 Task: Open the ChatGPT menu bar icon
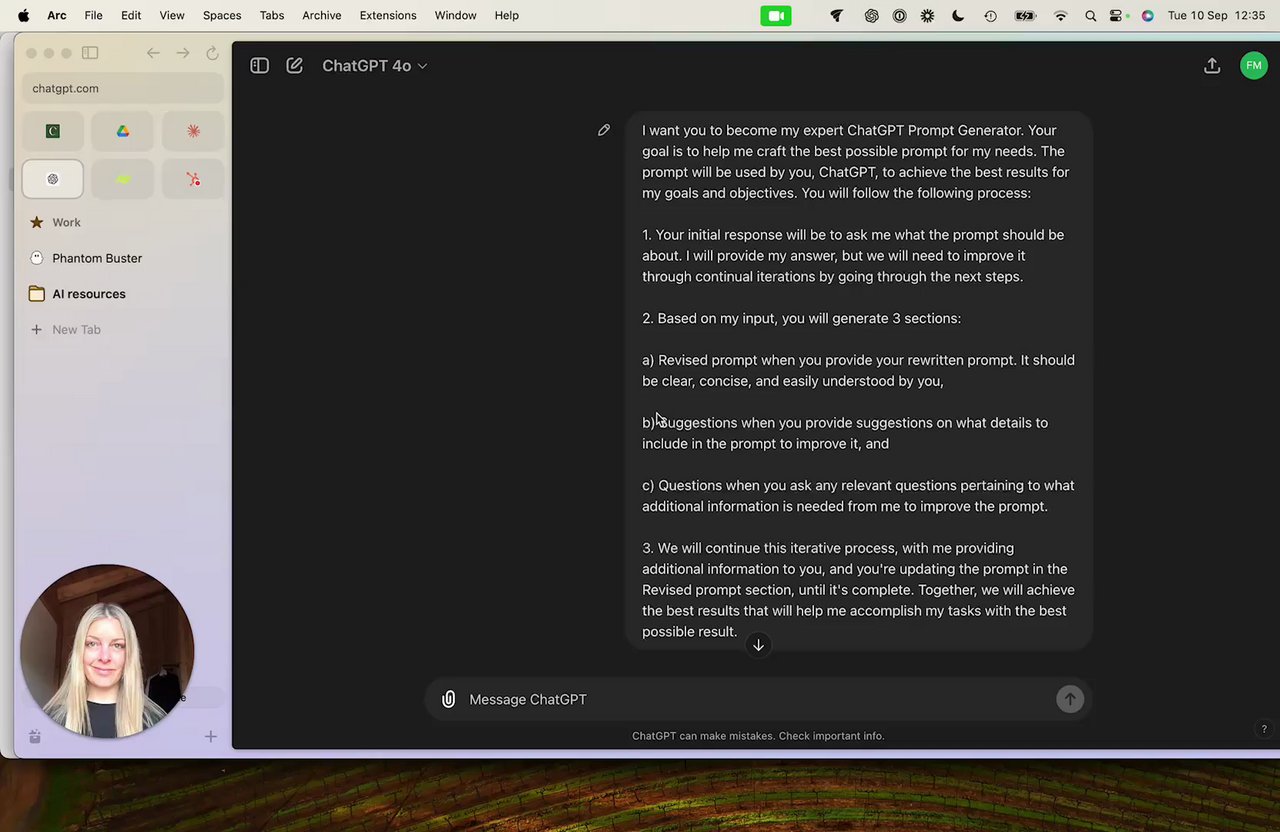(x=871, y=15)
